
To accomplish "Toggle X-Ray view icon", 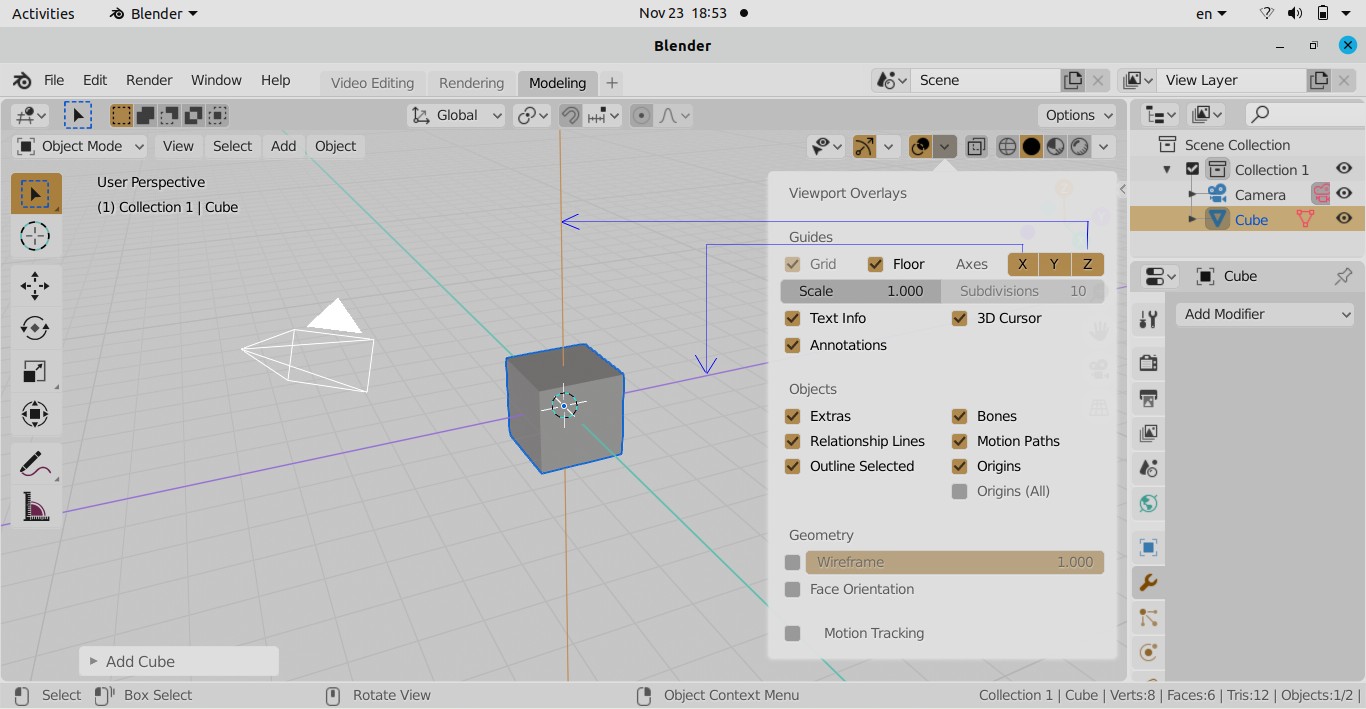I will click(x=976, y=147).
